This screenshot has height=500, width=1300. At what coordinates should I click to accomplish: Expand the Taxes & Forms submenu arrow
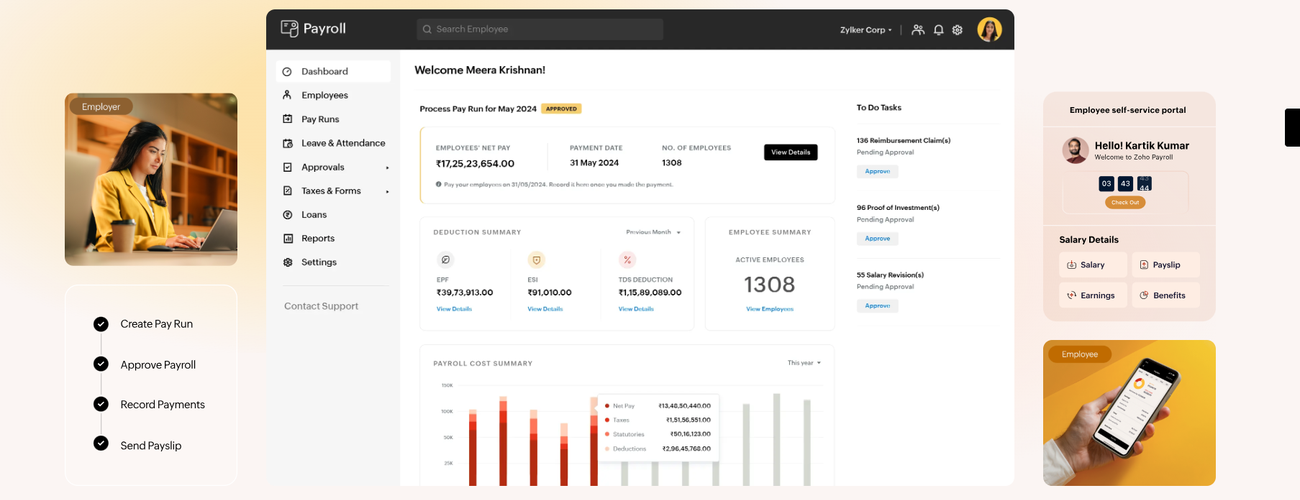pyautogui.click(x=387, y=191)
